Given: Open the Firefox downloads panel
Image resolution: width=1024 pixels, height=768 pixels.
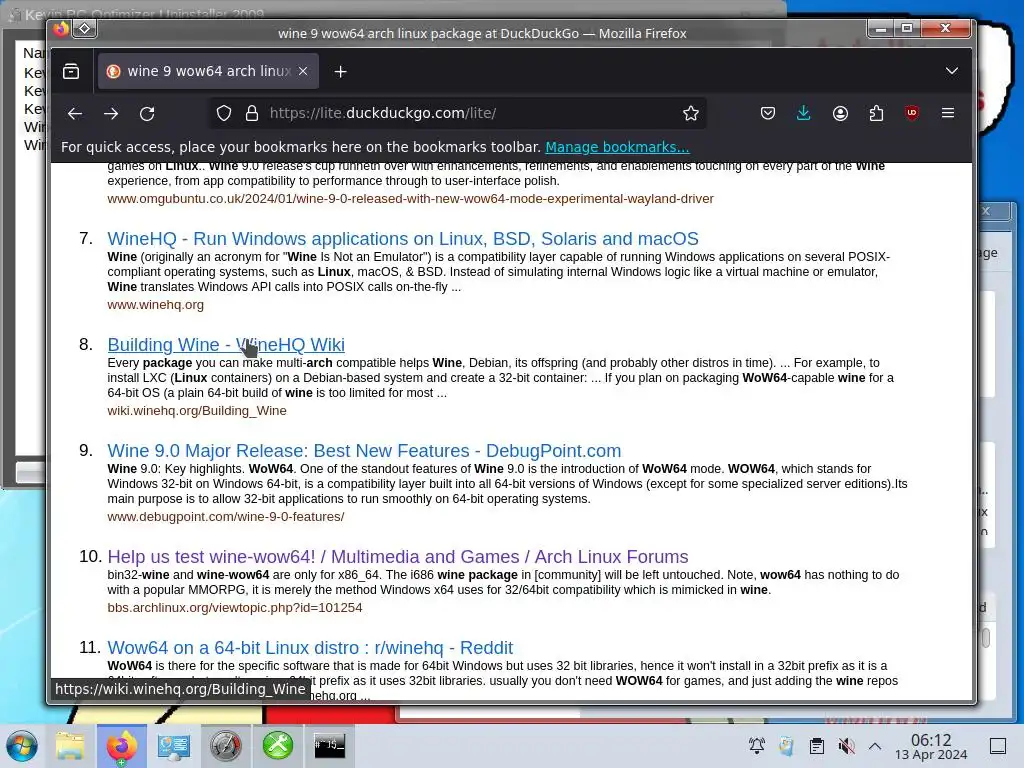Looking at the screenshot, I should coord(804,114).
